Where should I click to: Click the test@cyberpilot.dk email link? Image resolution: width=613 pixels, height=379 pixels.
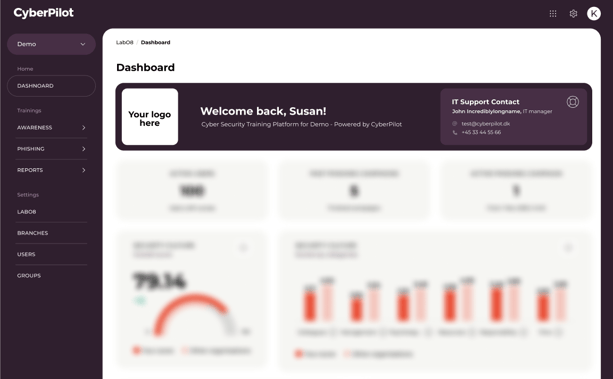pos(486,124)
